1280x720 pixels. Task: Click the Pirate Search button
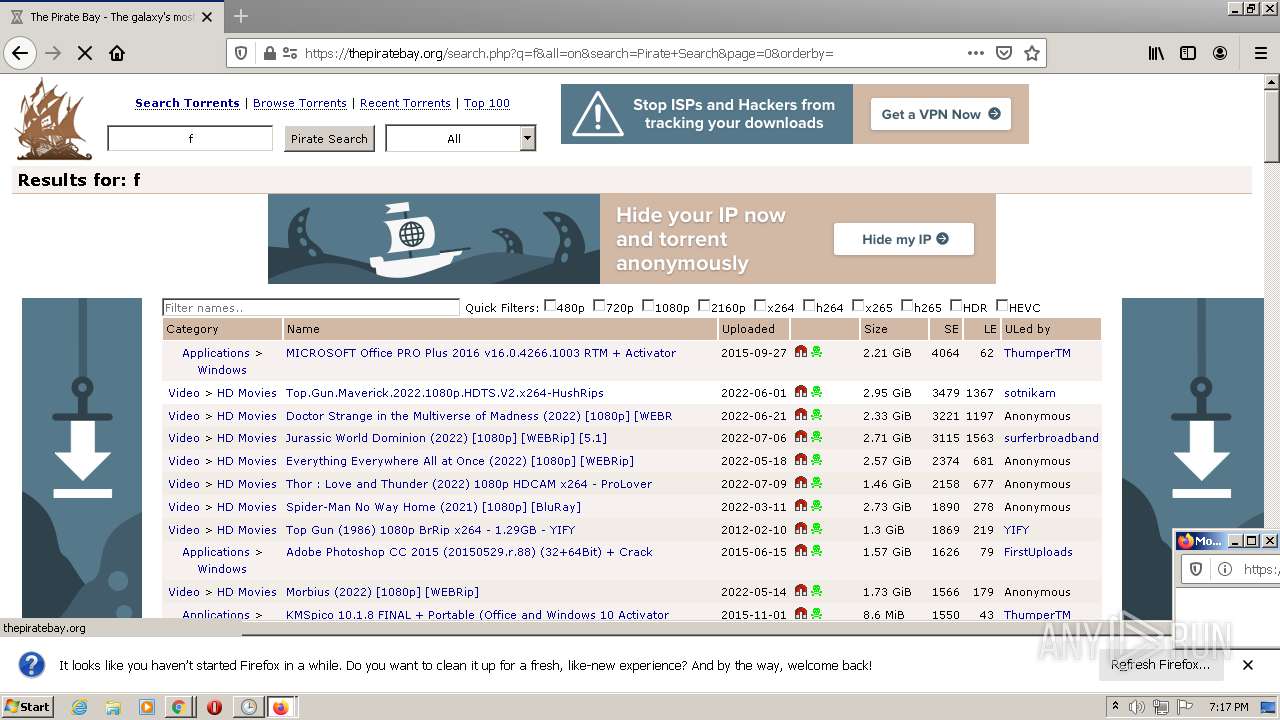coord(329,139)
